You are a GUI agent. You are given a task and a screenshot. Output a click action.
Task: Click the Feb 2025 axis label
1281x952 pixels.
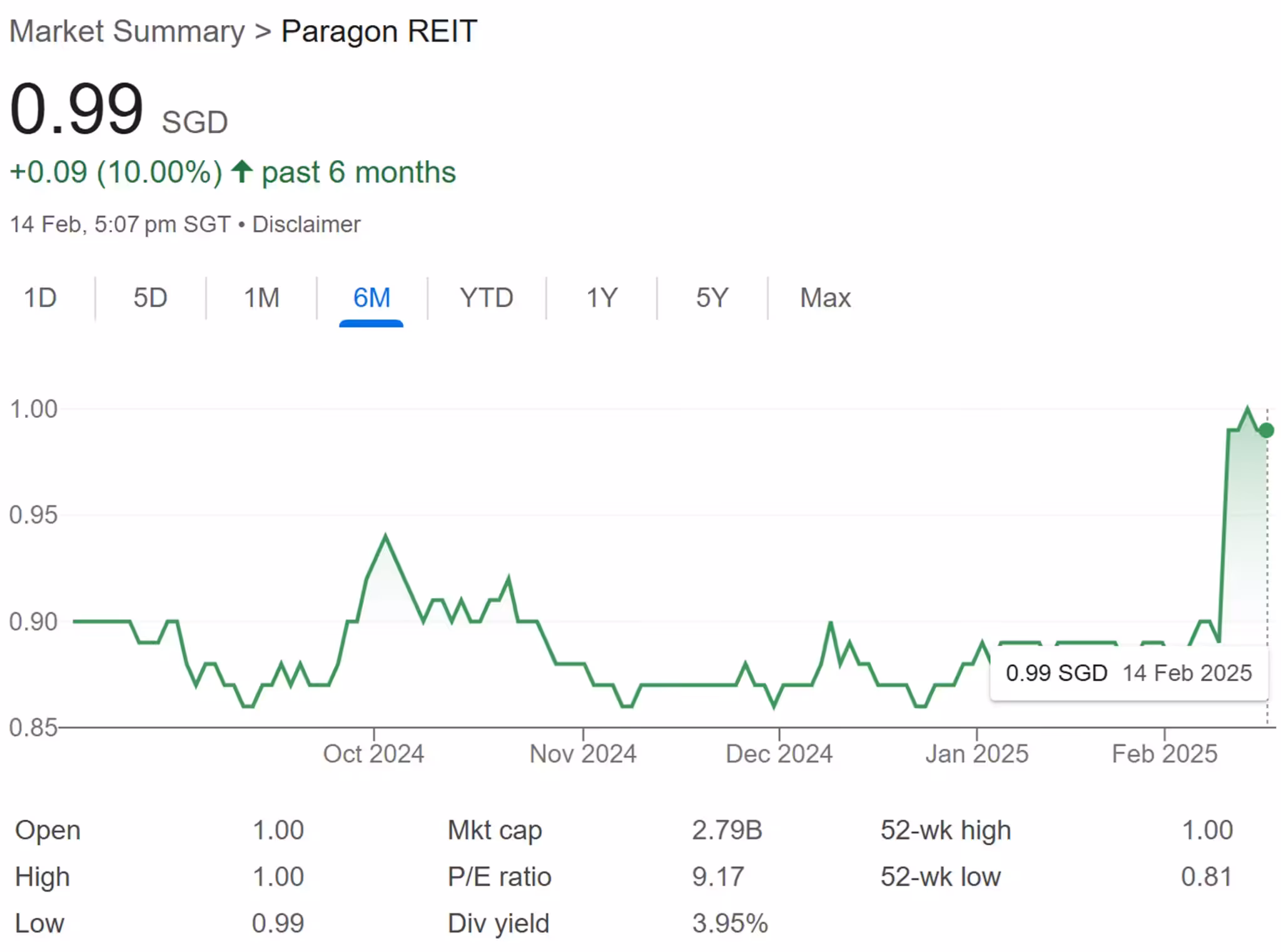[x=1164, y=754]
